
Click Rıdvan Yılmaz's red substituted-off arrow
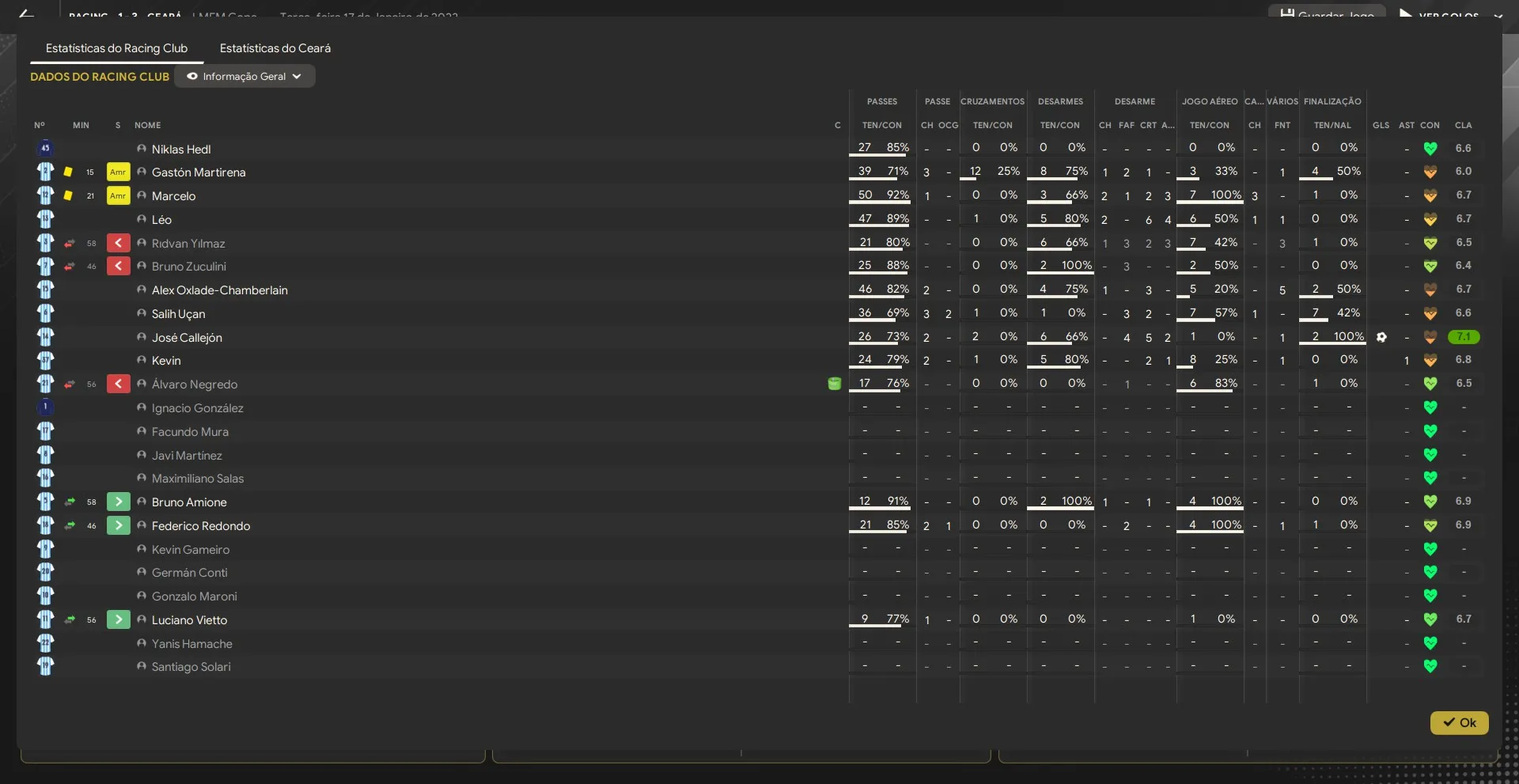118,243
